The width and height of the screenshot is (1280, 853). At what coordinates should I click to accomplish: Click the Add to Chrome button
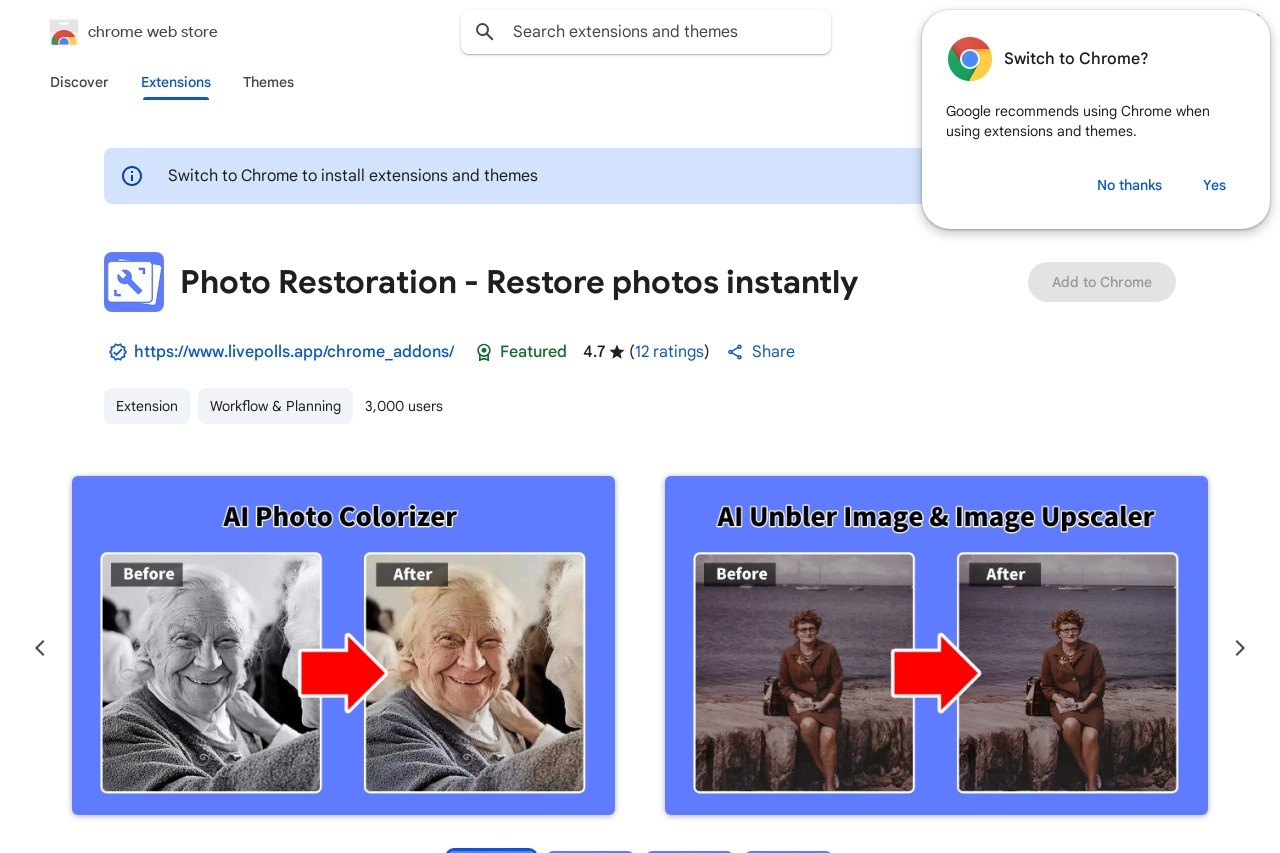1102,282
